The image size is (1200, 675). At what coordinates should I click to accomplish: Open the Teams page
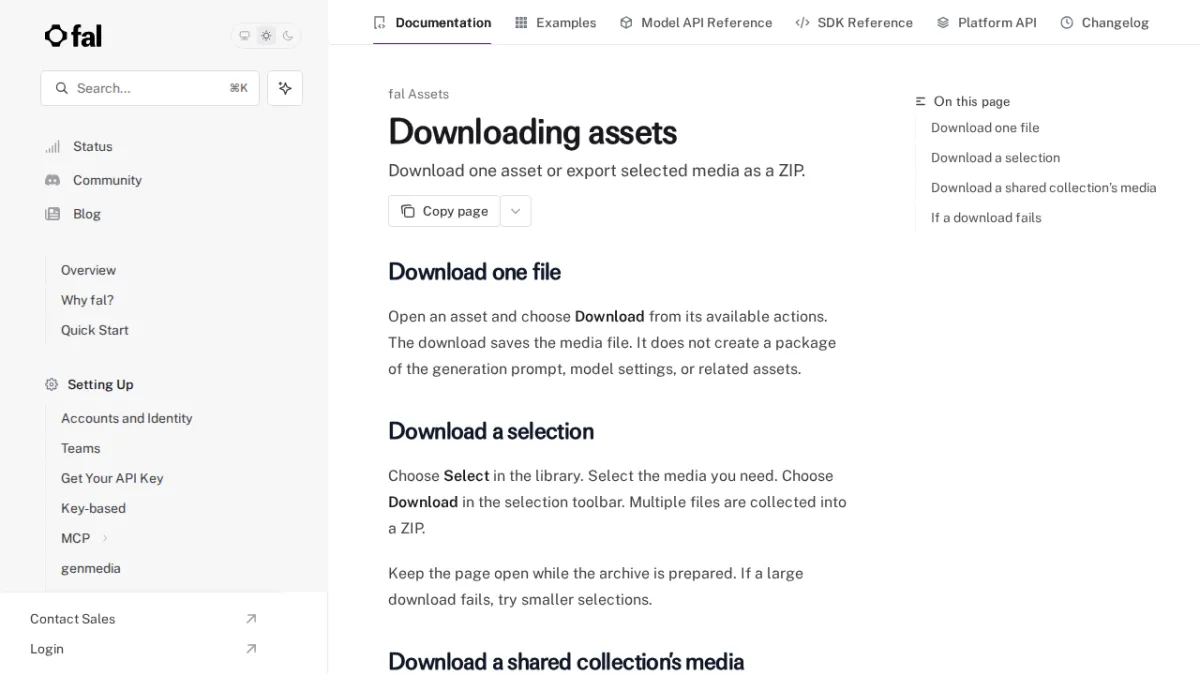click(x=80, y=448)
